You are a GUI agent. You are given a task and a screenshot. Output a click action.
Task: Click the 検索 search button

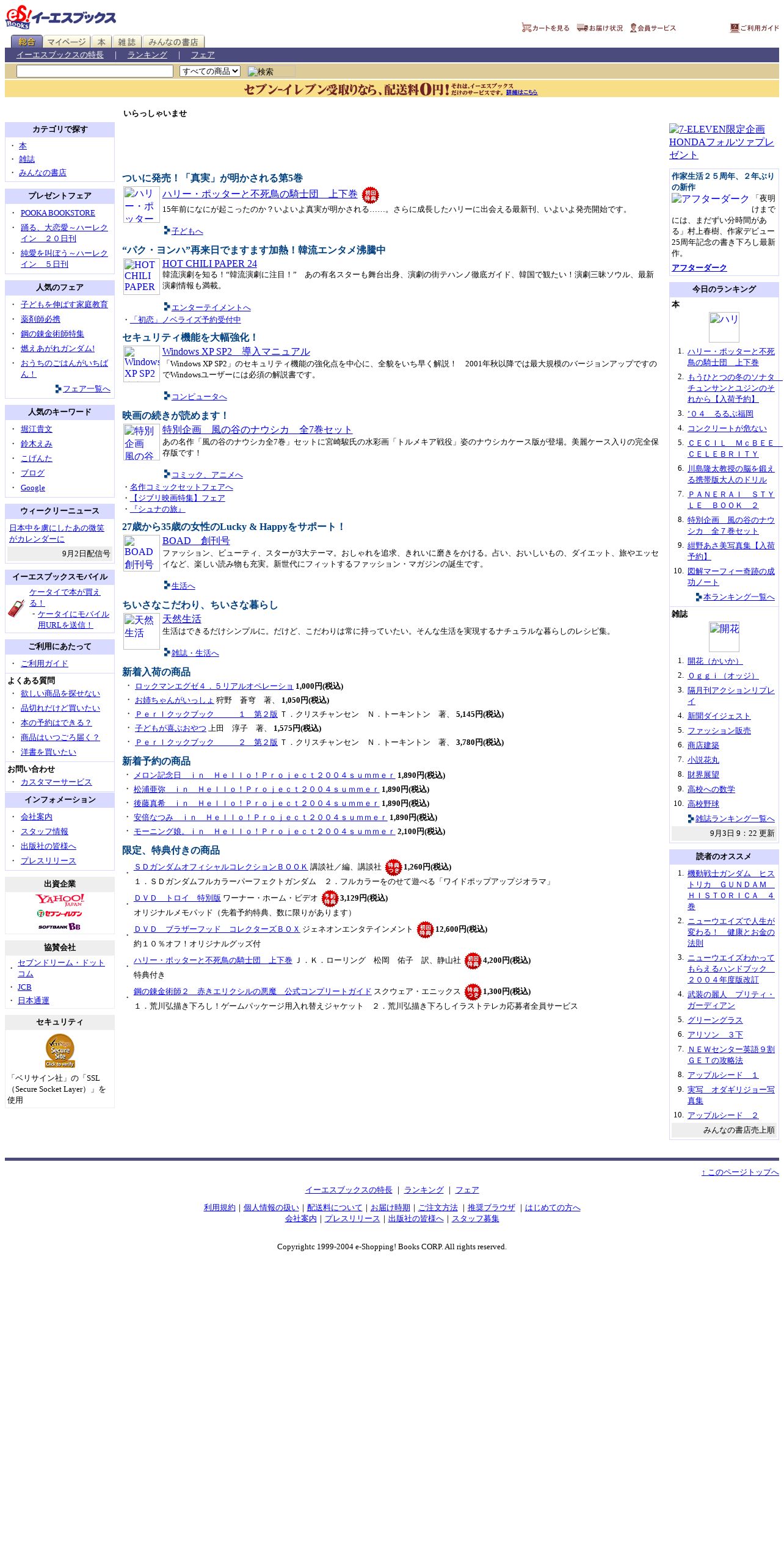pyautogui.click(x=271, y=71)
